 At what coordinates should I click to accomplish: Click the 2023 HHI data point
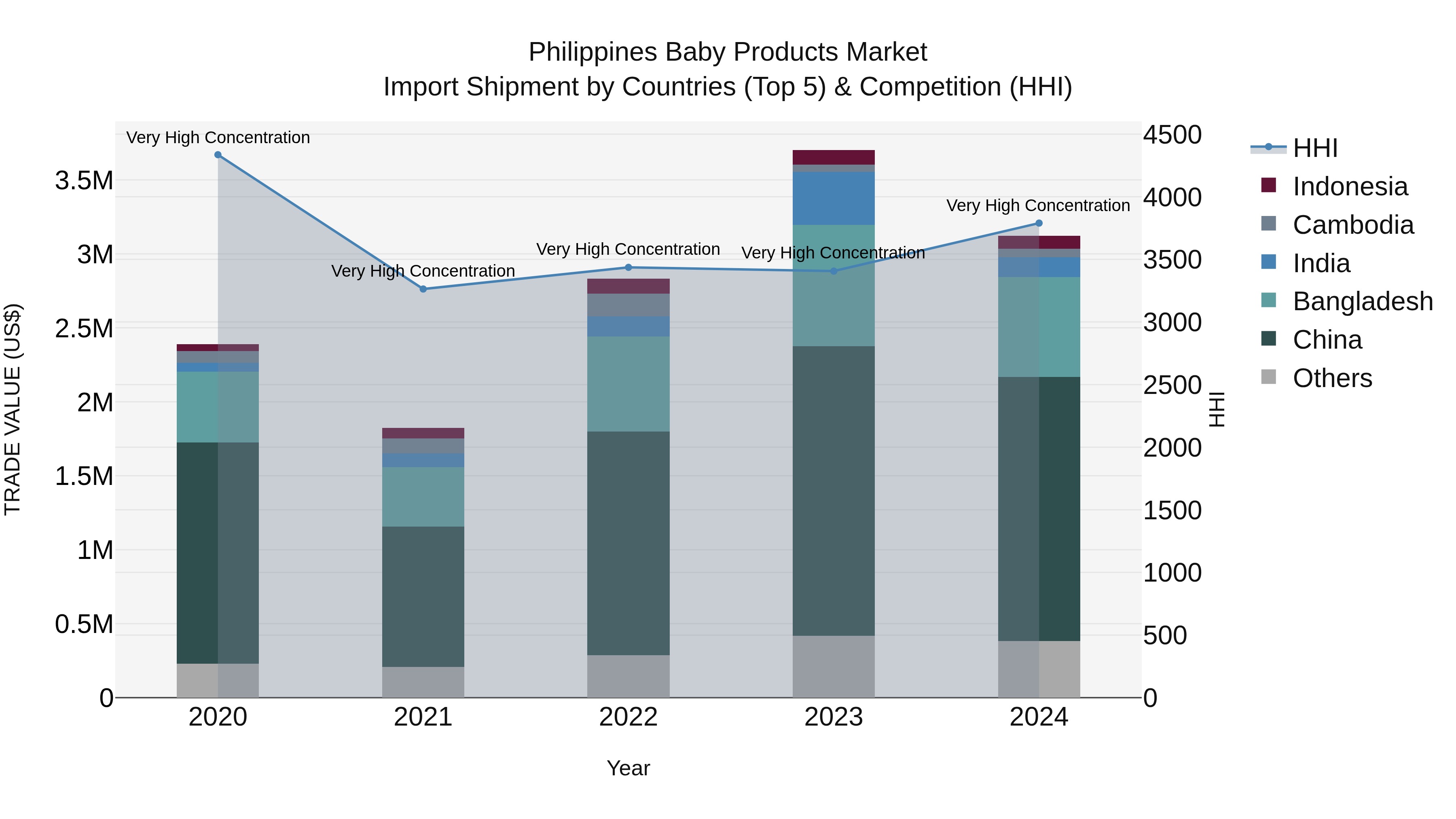[x=834, y=271]
